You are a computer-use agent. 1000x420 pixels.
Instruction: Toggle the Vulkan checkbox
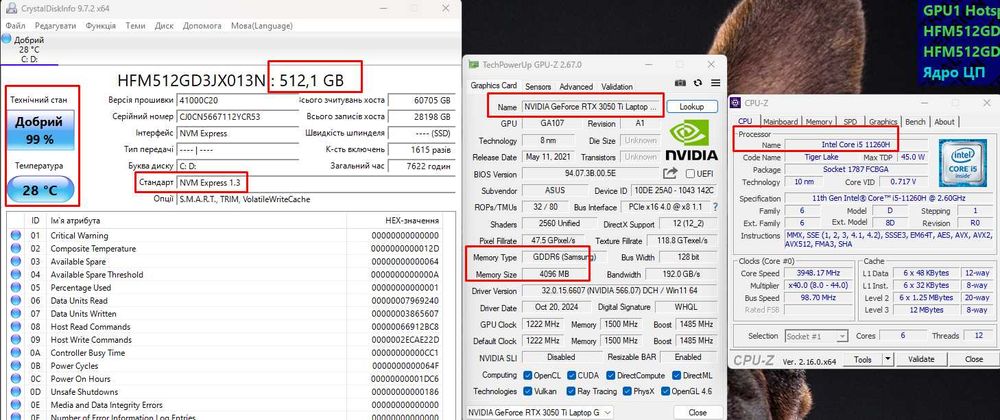point(527,391)
